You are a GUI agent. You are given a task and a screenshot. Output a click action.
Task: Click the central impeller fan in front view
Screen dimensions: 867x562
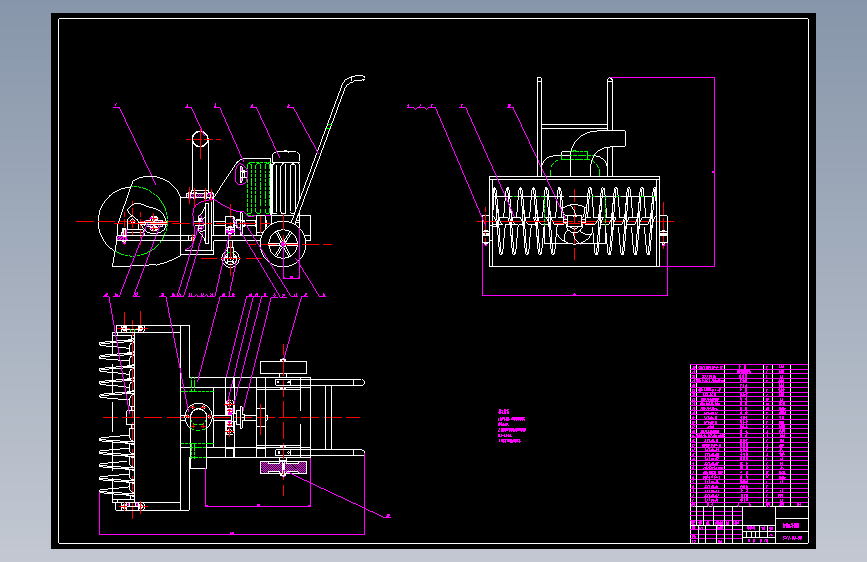point(574,223)
